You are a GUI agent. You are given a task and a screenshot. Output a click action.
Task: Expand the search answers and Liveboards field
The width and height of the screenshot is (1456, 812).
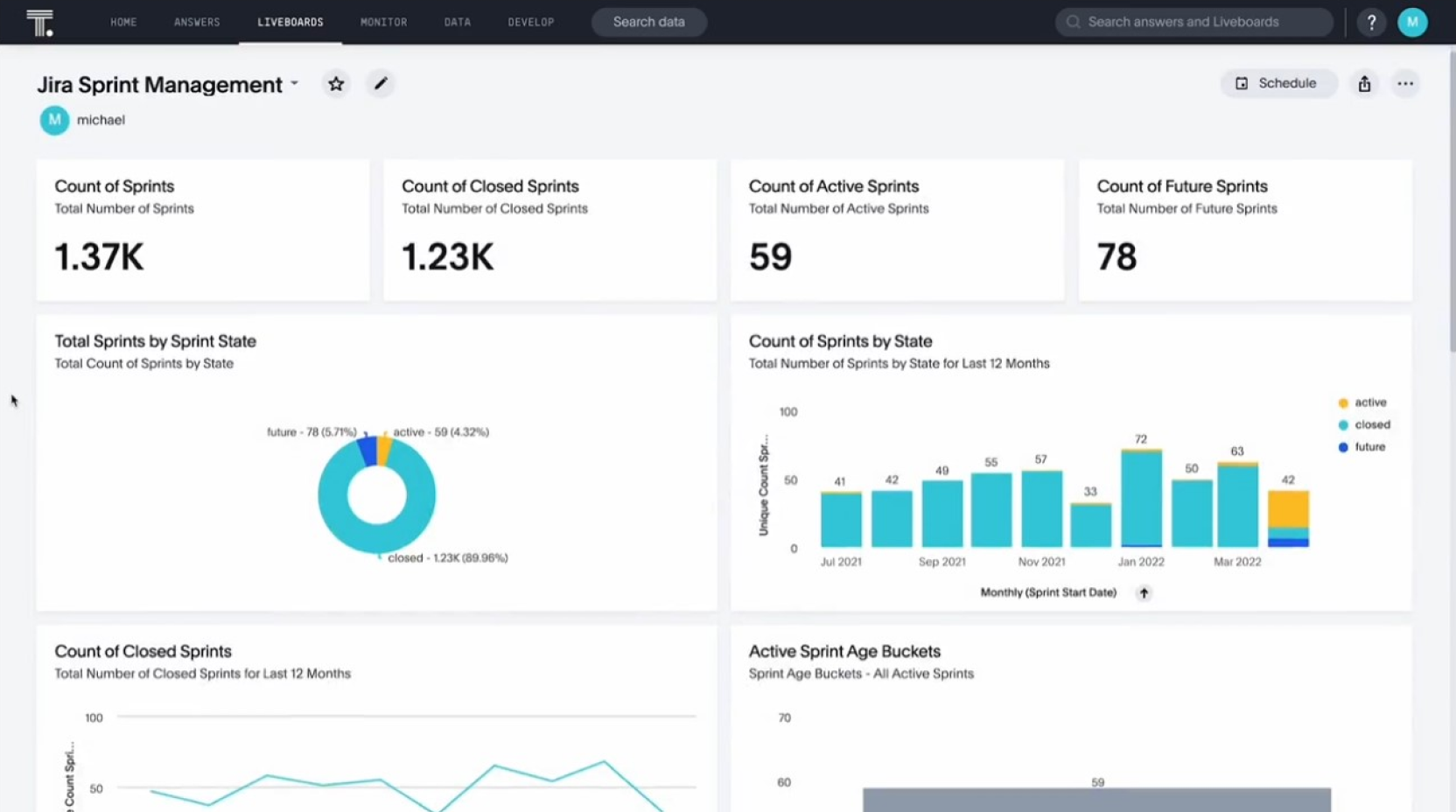[x=1193, y=22]
